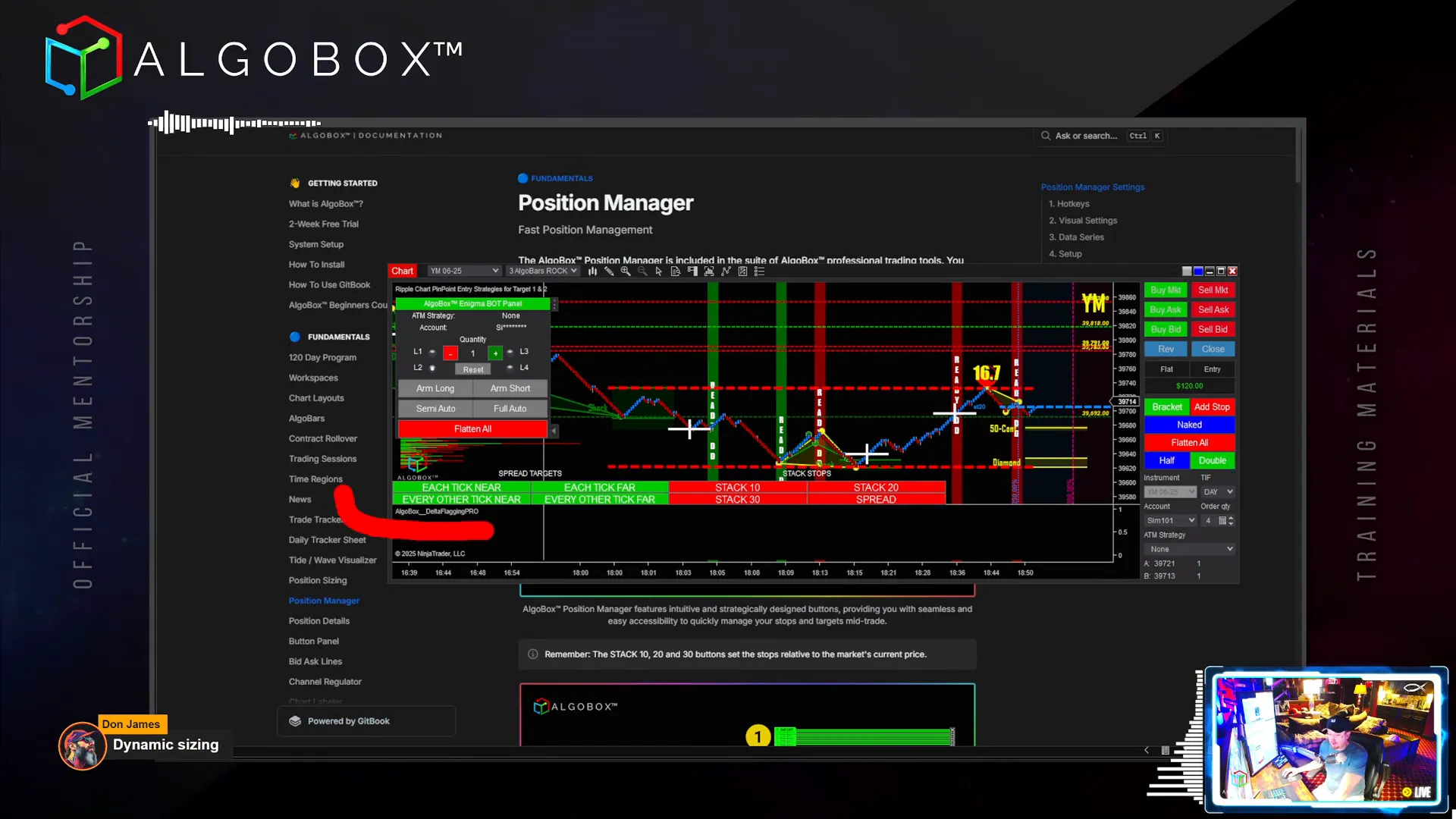Image resolution: width=1456 pixels, height=819 pixels.
Task: Select the L4 radio toggle
Action: pos(510,368)
